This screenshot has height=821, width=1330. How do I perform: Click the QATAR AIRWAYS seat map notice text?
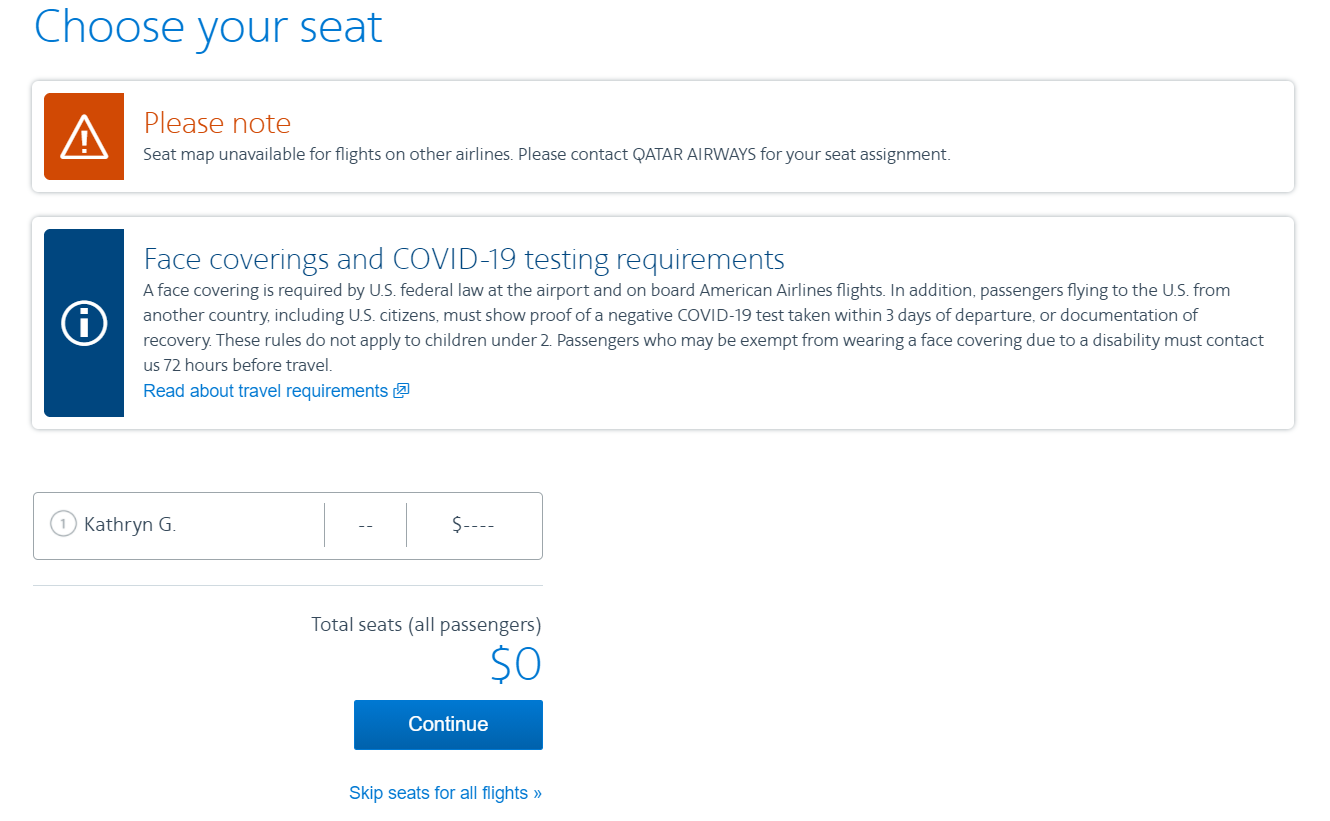(x=548, y=153)
